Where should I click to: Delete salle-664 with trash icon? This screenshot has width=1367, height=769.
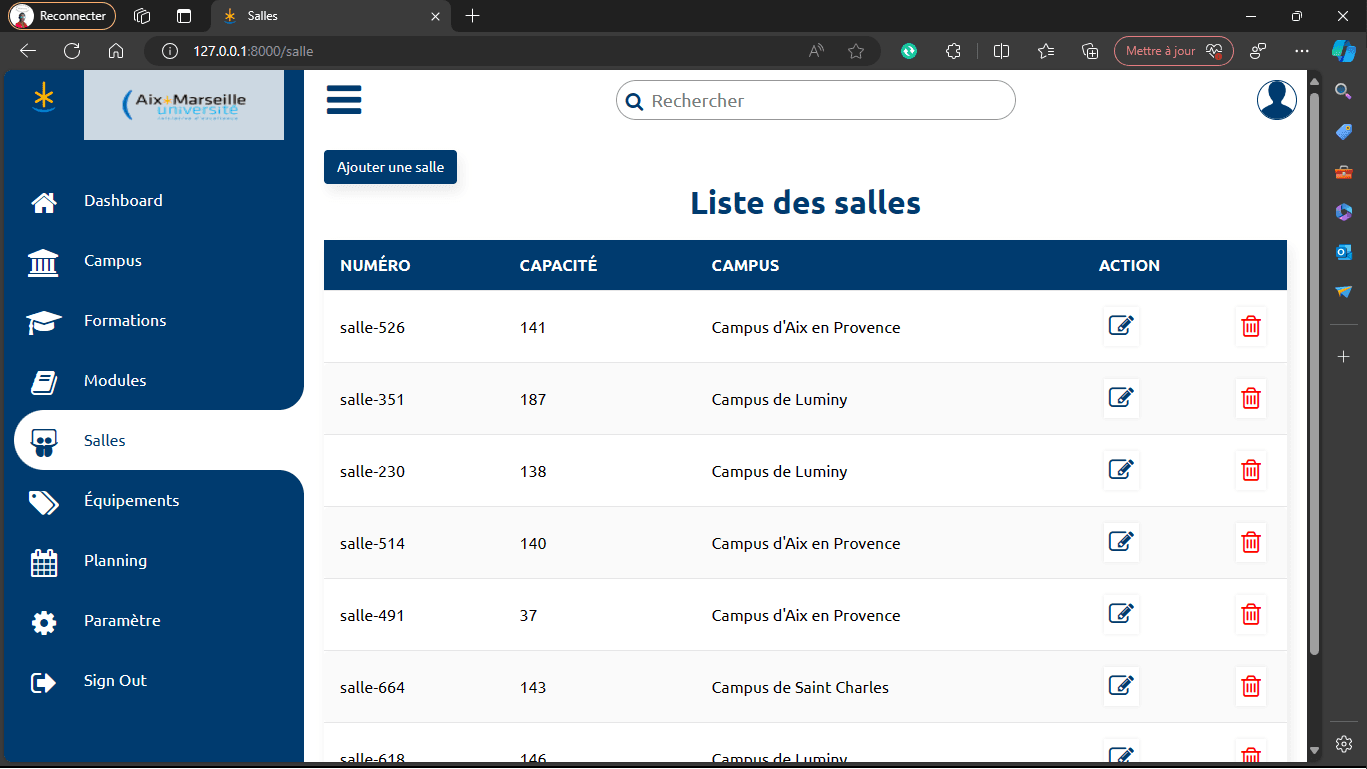[1250, 686]
